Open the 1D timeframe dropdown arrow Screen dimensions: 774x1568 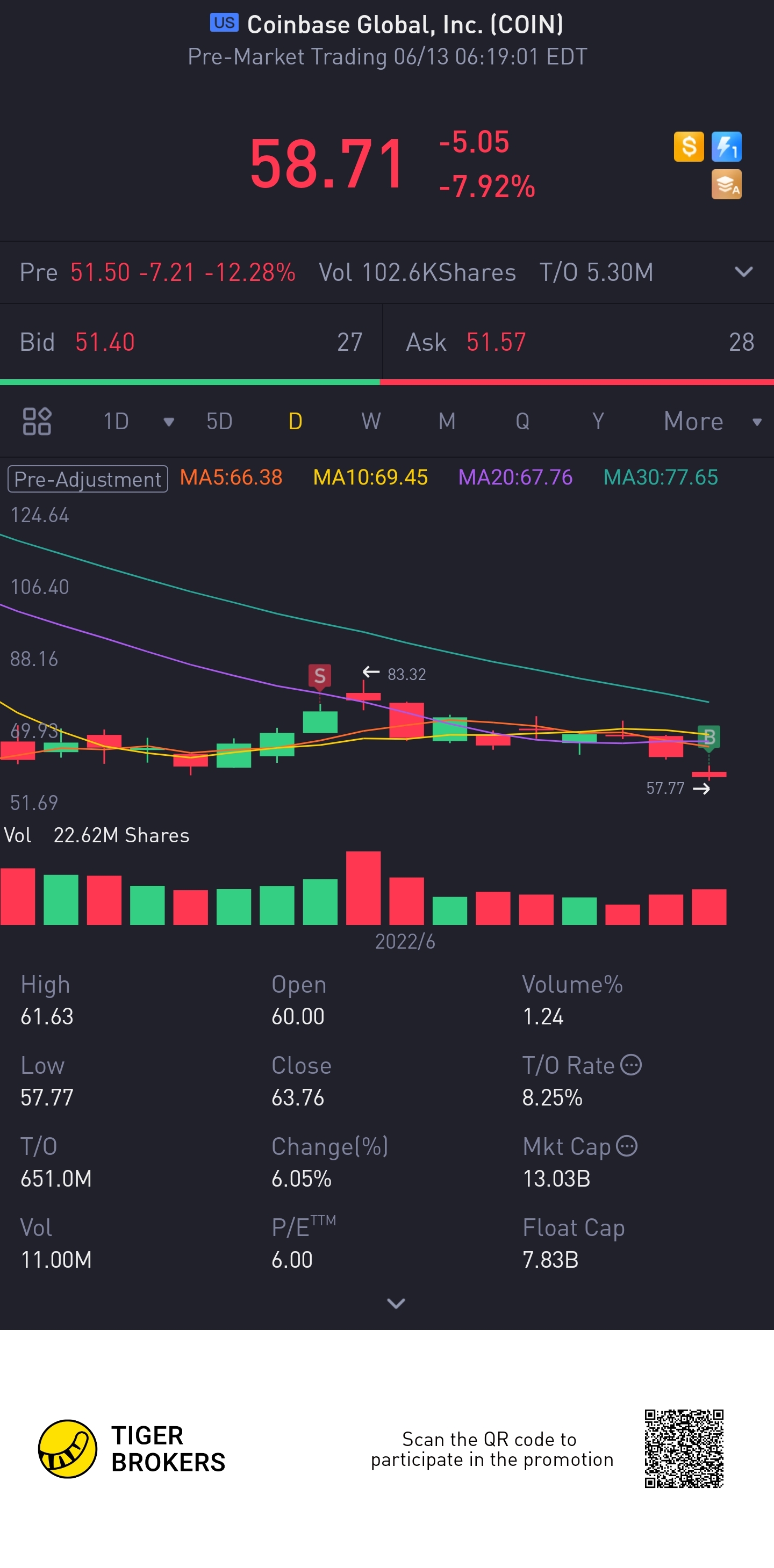(169, 422)
